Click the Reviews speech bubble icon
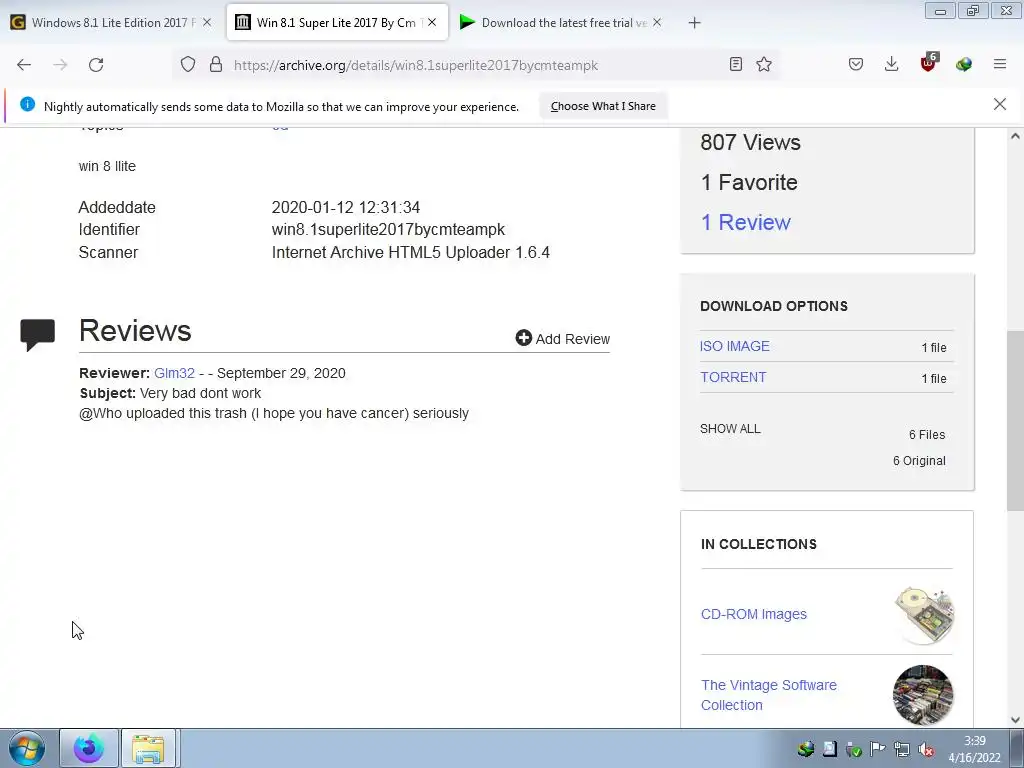 click(38, 334)
